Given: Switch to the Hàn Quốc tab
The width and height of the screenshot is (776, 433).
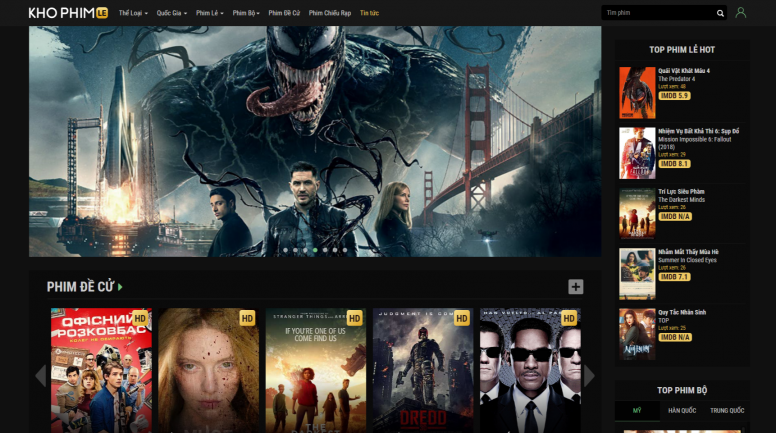Looking at the screenshot, I should pos(681,411).
